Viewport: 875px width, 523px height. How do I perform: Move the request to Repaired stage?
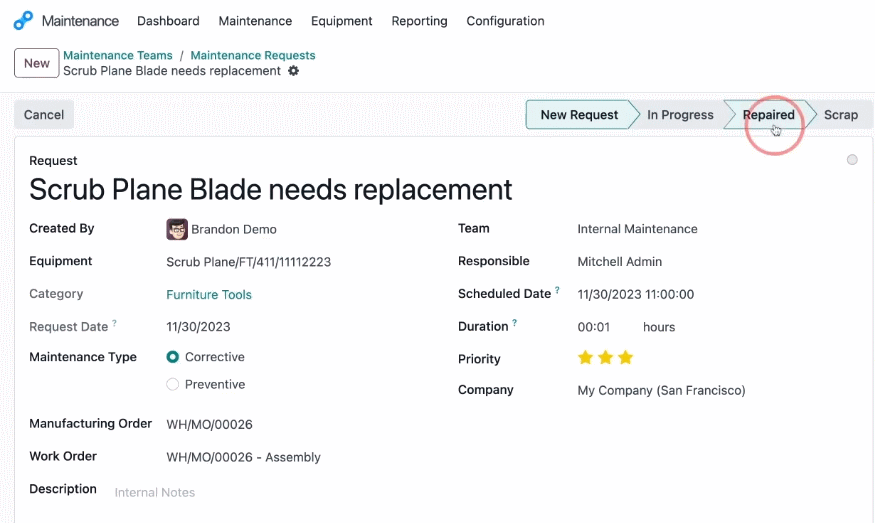768,114
